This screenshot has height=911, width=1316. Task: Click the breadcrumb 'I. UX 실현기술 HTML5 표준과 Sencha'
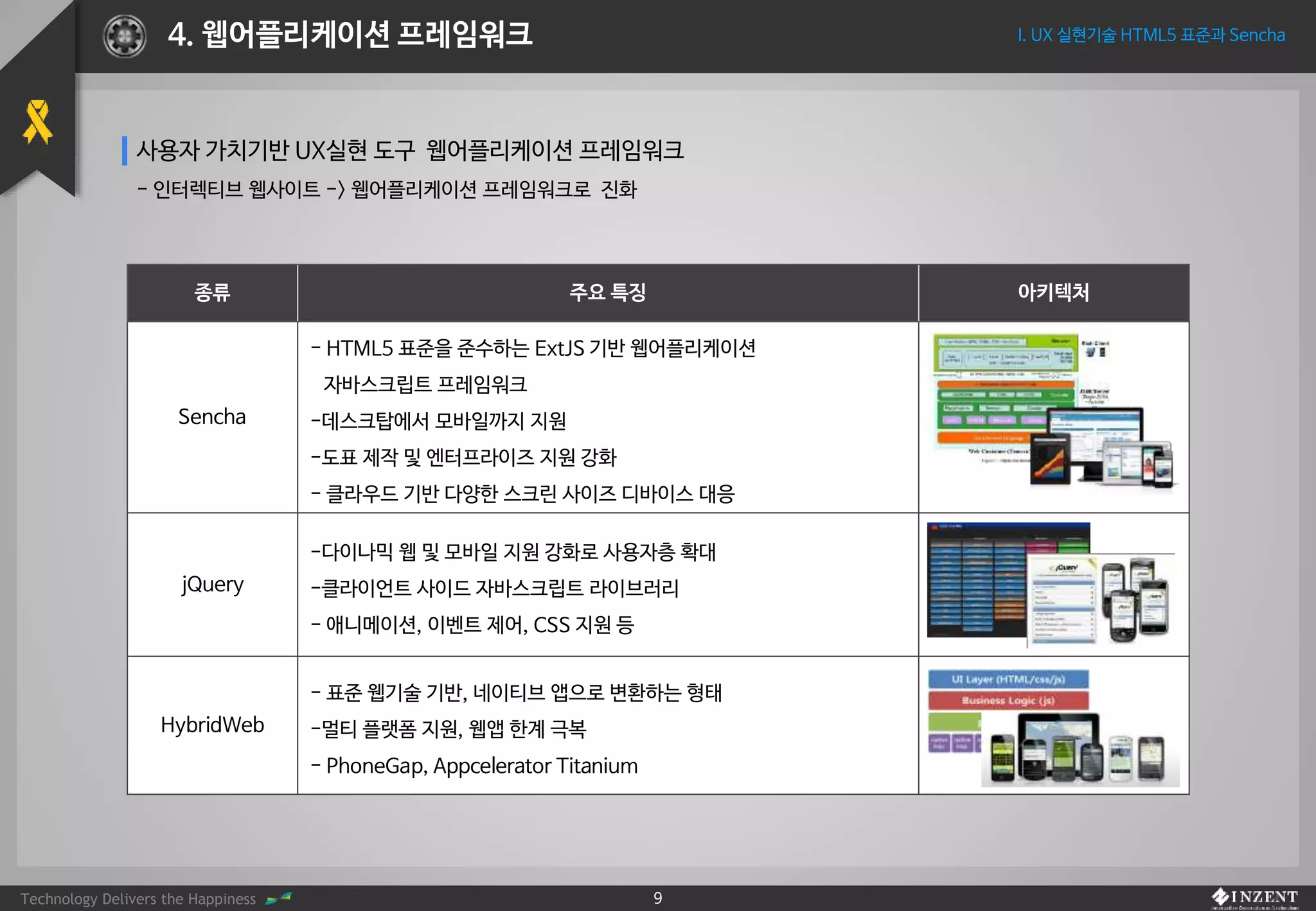pos(1151,35)
